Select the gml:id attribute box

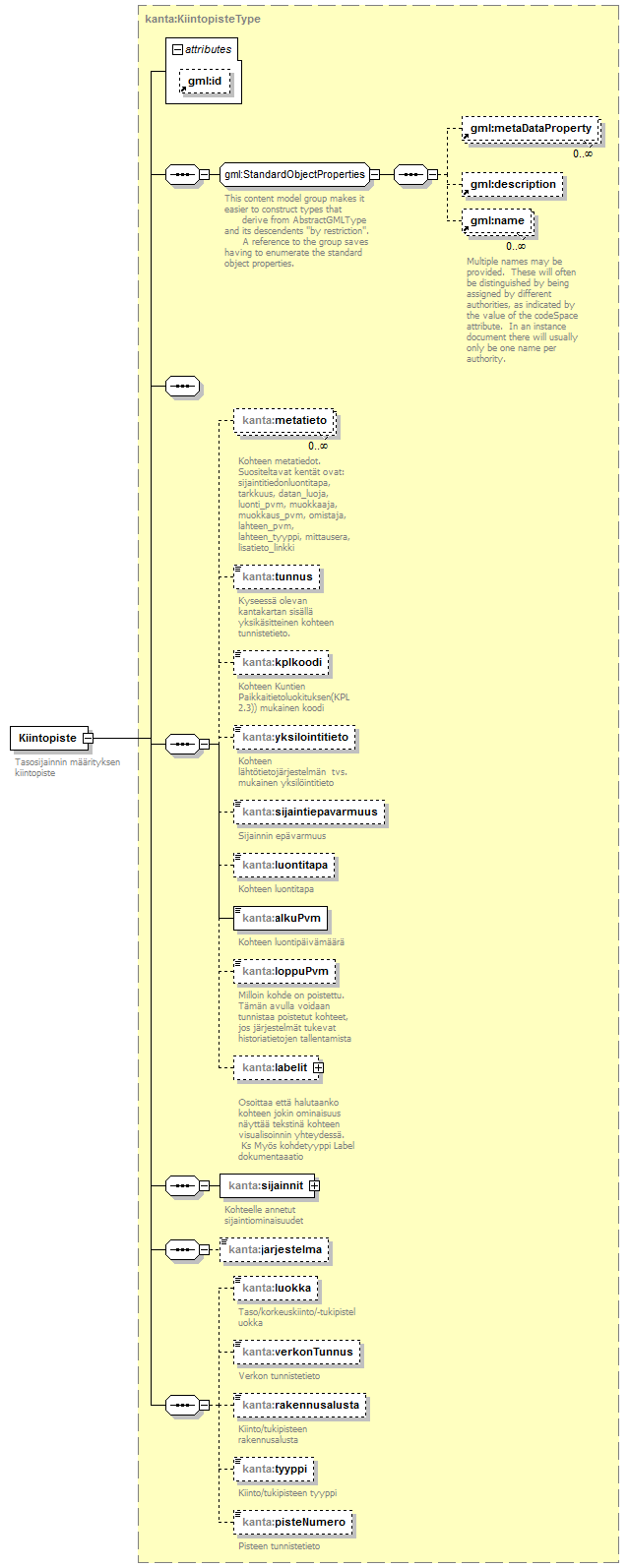coord(205,81)
